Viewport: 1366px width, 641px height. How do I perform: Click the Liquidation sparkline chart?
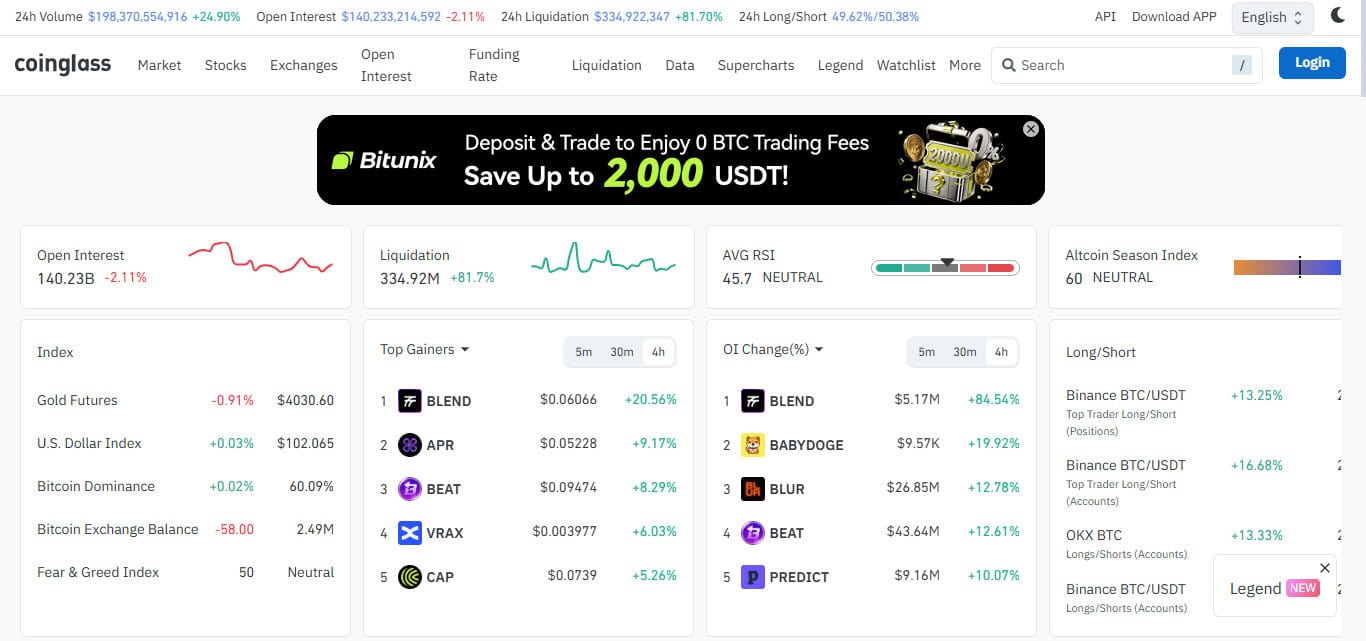[x=604, y=258]
